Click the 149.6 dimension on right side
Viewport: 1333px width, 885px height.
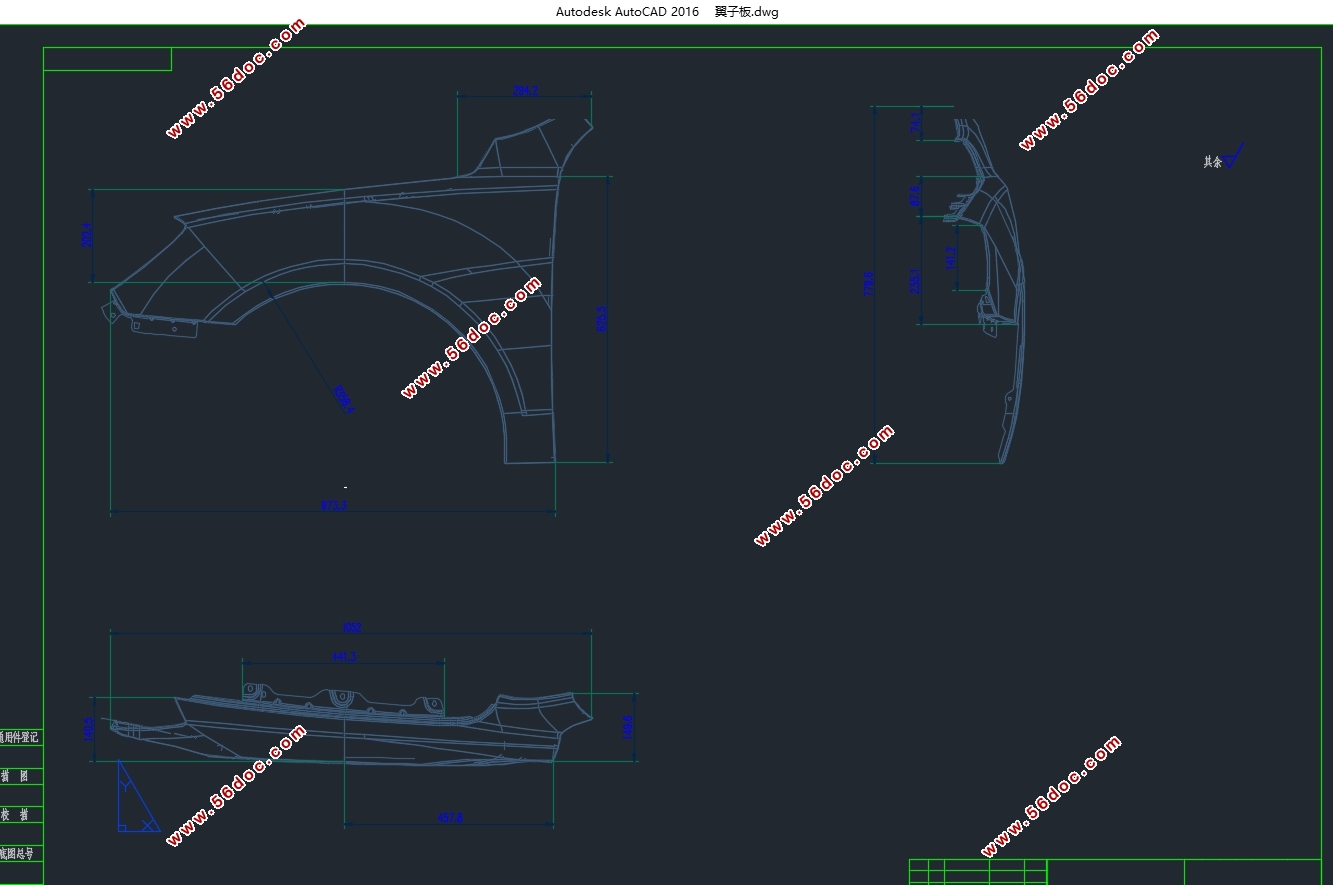628,727
